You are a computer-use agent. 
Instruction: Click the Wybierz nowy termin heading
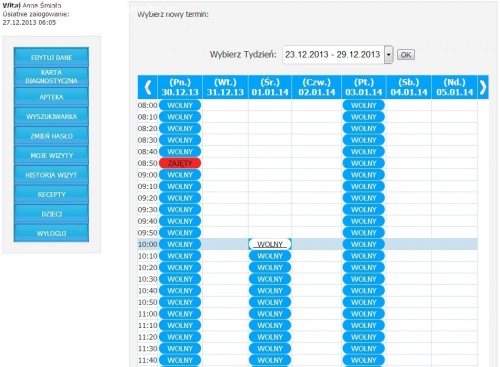coord(173,15)
